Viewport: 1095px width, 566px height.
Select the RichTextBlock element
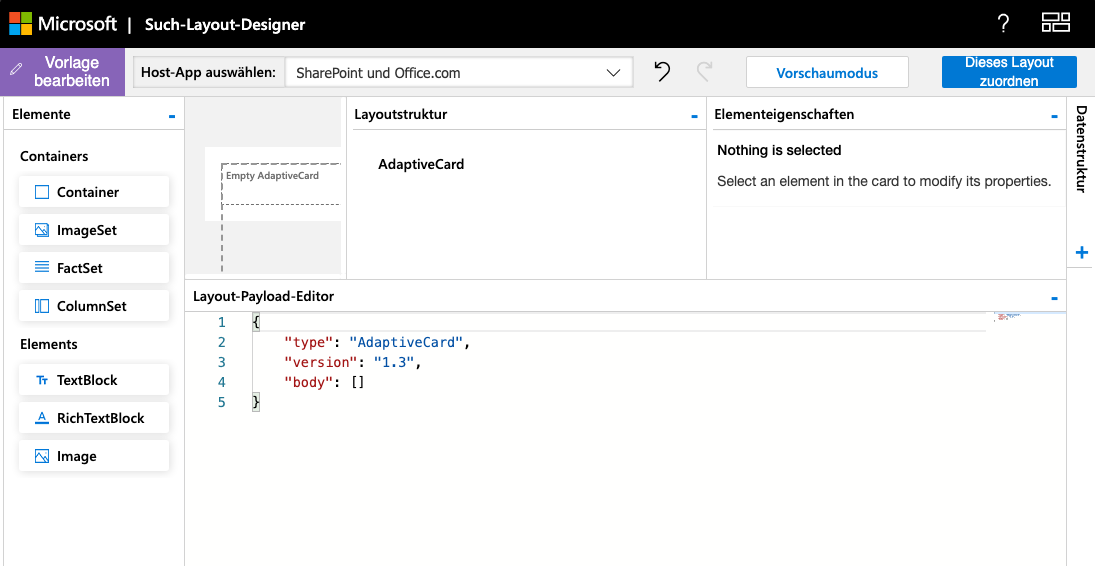coord(94,418)
